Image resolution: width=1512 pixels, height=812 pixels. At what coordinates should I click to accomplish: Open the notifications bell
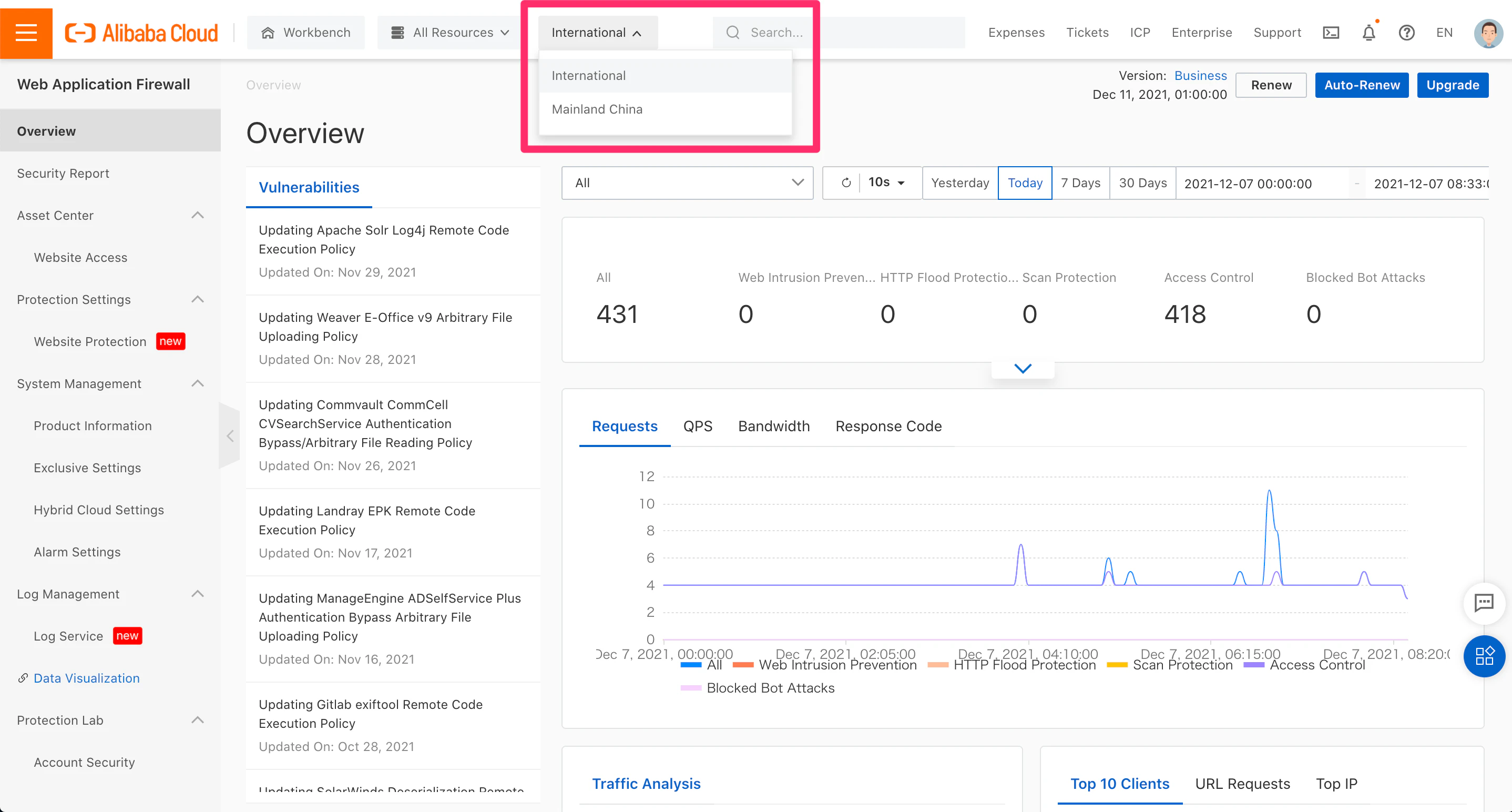click(x=1368, y=33)
